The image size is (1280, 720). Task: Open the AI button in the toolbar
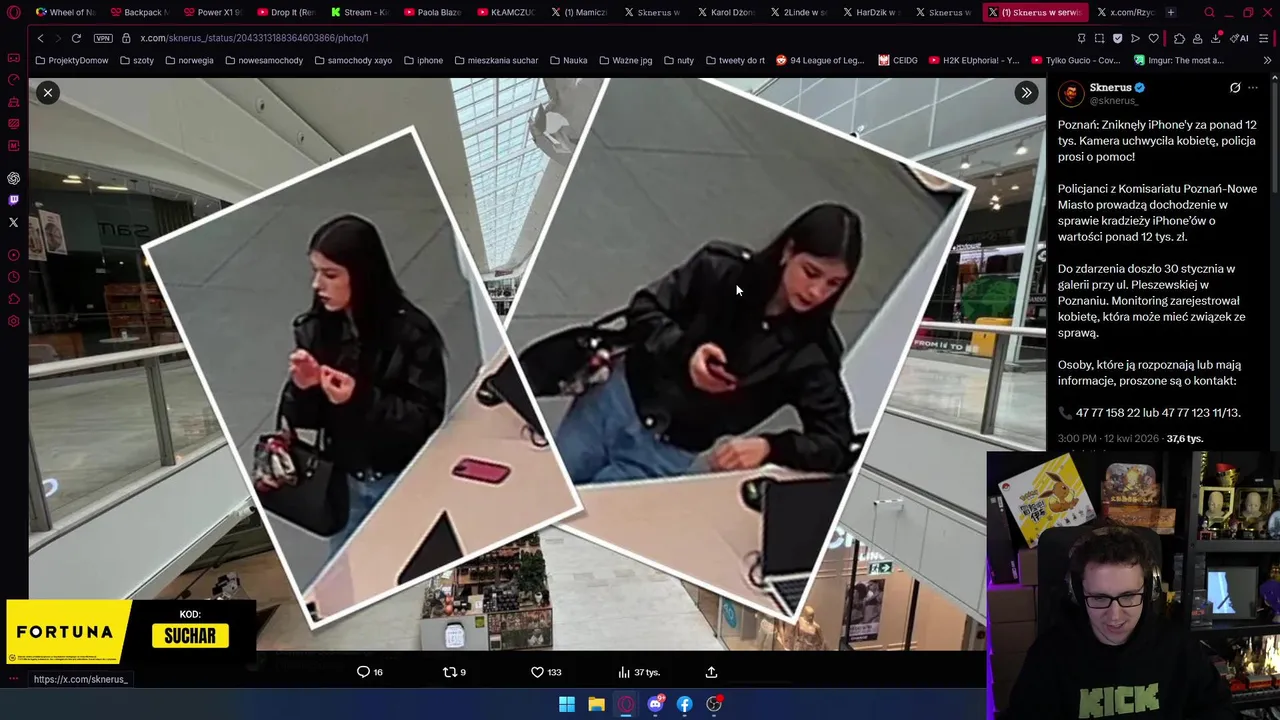[x=1239, y=38]
